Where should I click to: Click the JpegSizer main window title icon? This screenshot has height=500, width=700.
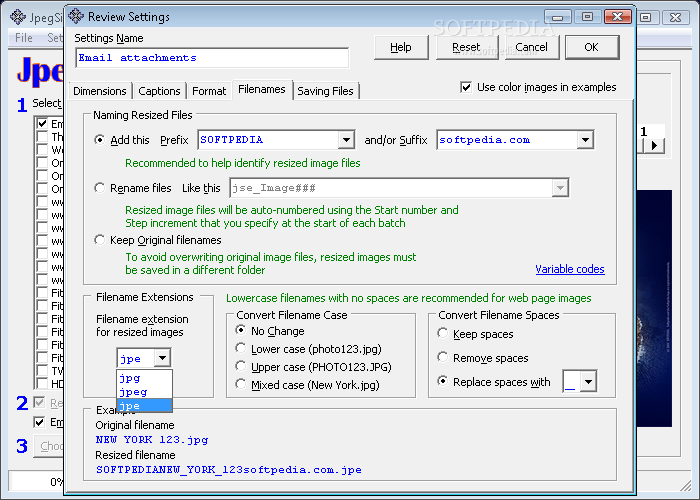tap(18, 17)
